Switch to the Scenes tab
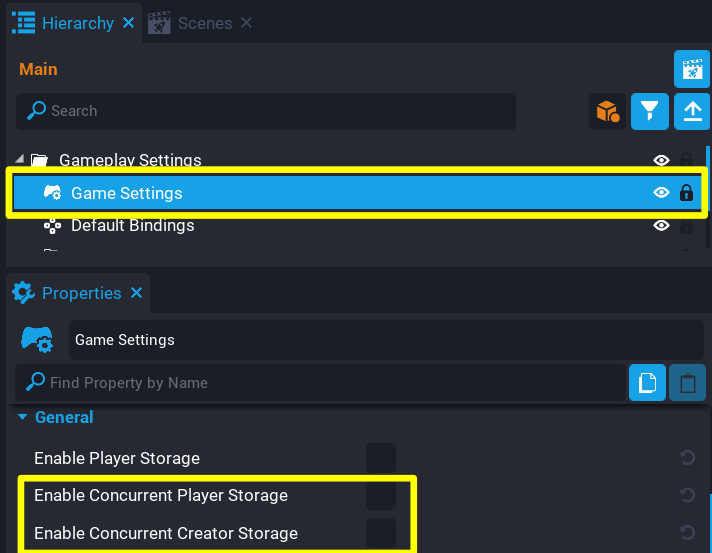The image size is (712, 553). click(x=204, y=23)
